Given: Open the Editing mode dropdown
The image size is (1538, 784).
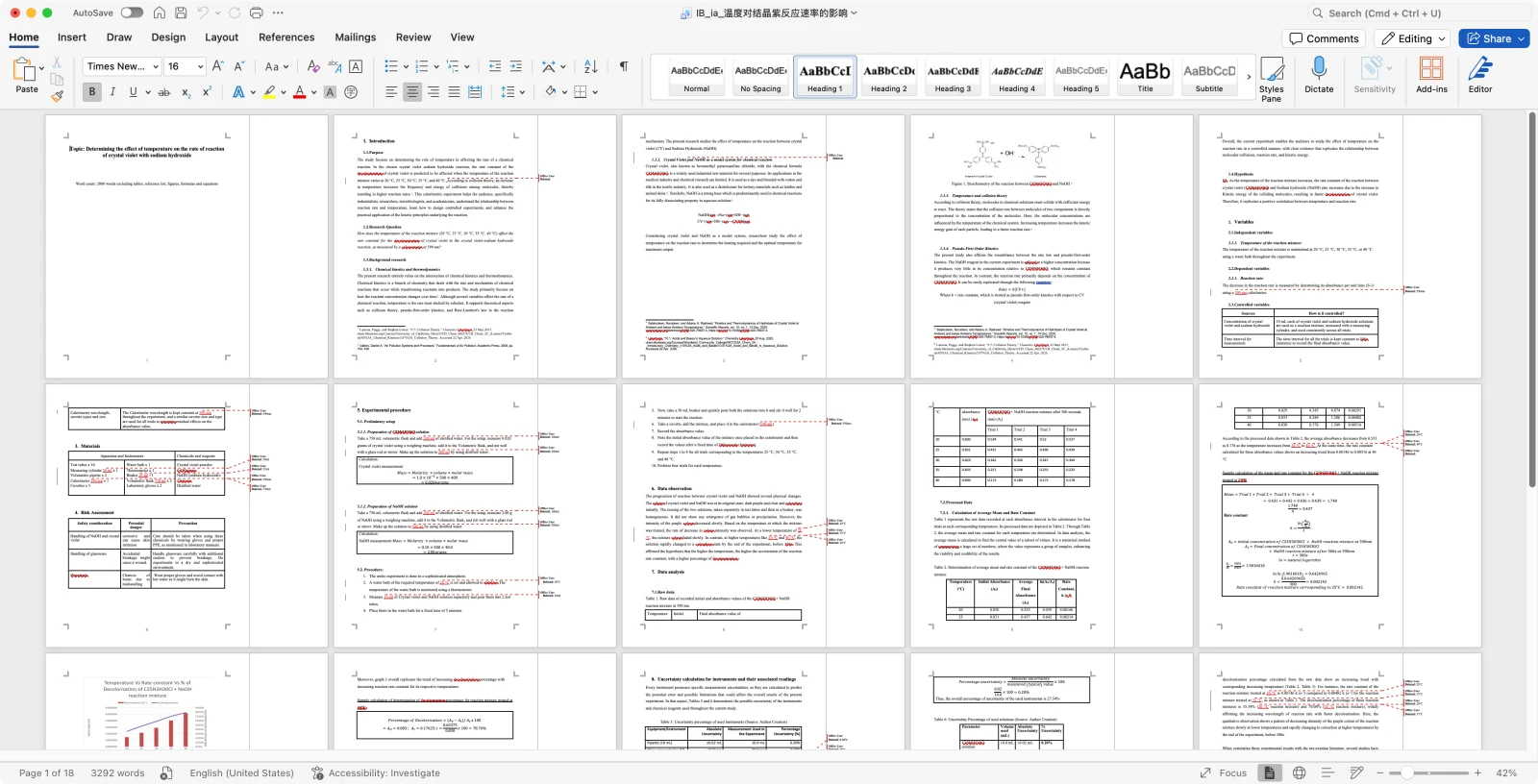Looking at the screenshot, I should coord(1412,38).
